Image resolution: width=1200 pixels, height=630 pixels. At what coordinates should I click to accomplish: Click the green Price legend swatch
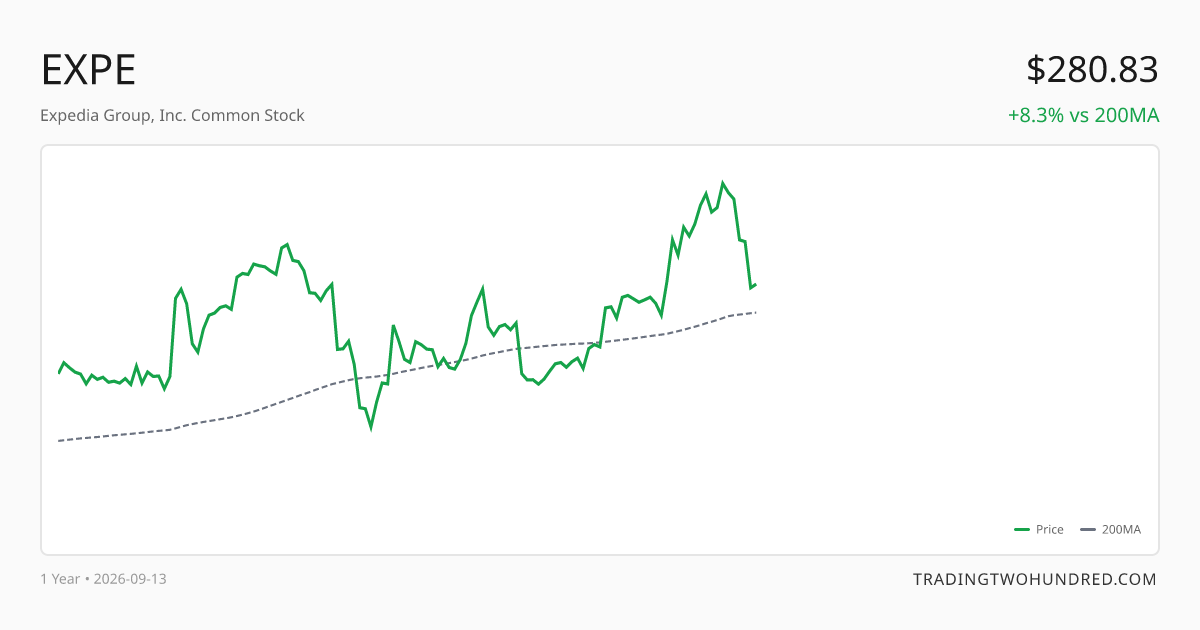click(1022, 530)
